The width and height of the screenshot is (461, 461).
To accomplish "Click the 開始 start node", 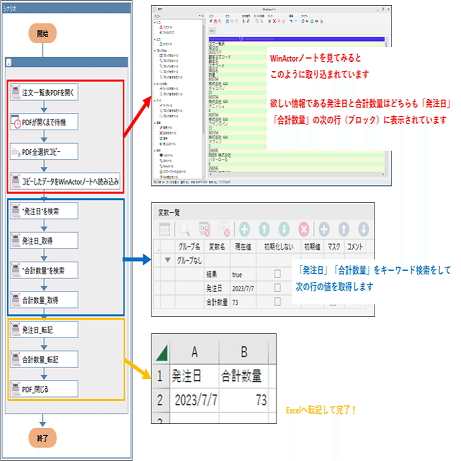I will tap(42, 33).
